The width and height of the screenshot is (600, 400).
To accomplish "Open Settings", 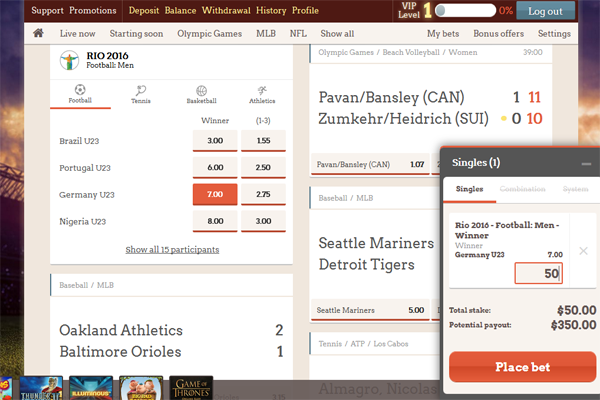I will pyautogui.click(x=554, y=34).
